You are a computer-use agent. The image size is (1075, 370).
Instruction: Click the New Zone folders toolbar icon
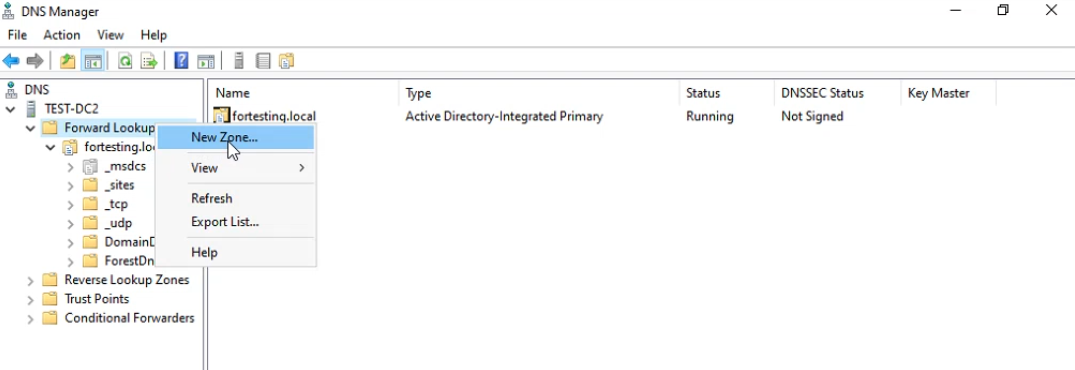click(x=286, y=61)
